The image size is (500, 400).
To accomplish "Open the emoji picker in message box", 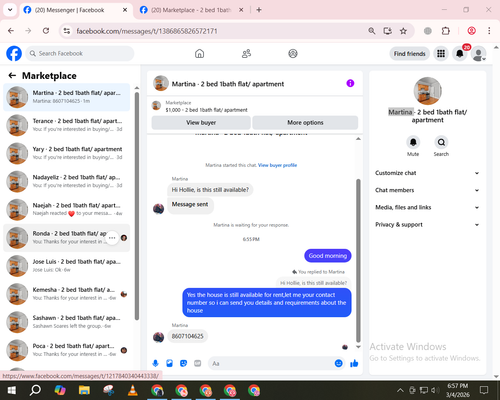I will coord(338,363).
